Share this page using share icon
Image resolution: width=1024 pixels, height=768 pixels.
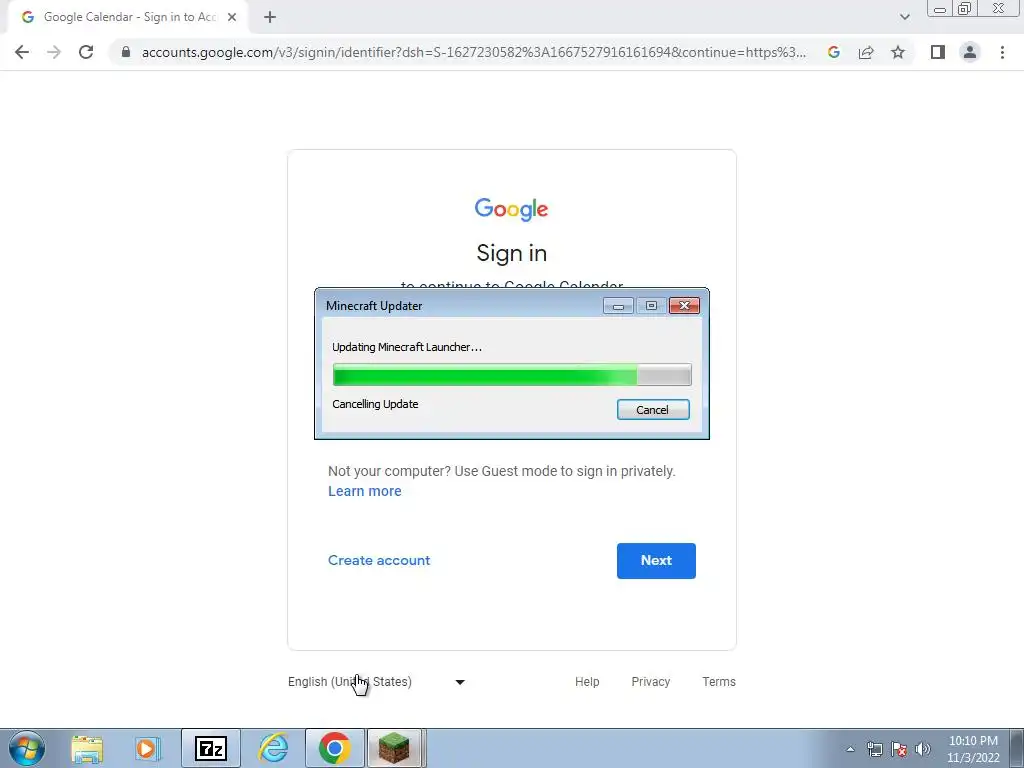pos(866,52)
